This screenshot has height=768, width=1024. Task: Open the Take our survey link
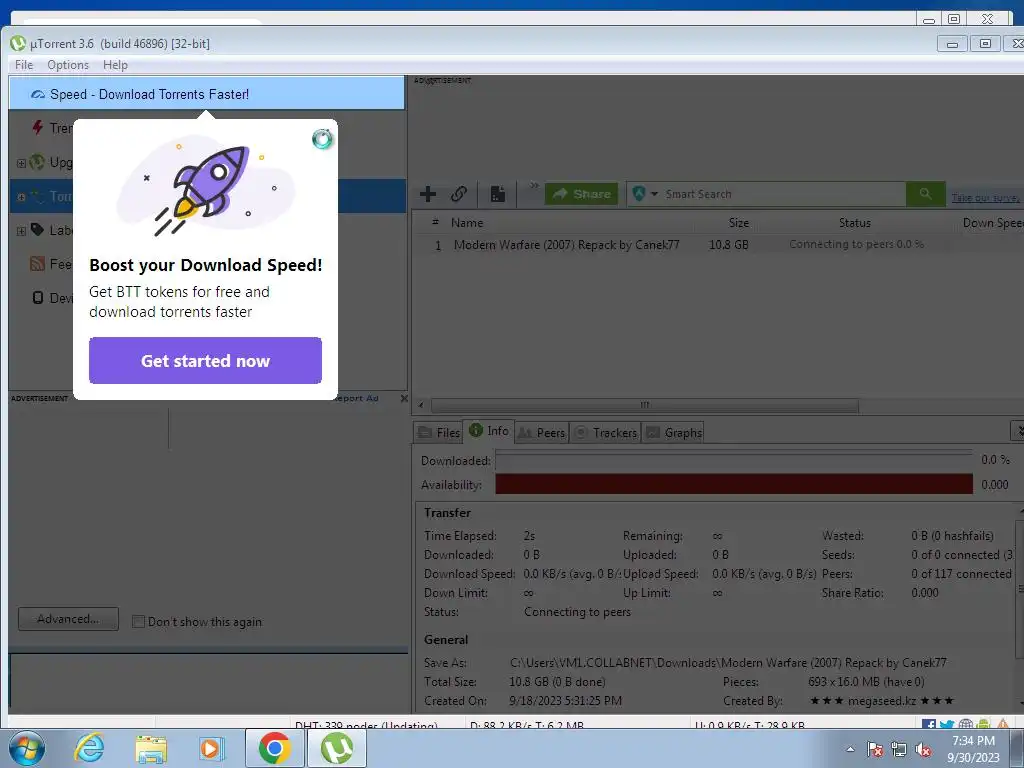click(985, 197)
